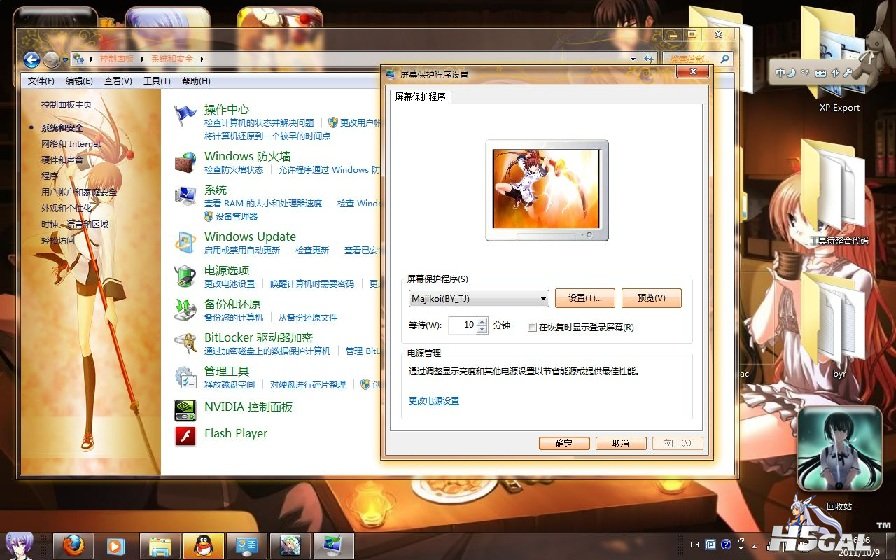Click the 预览(V) preview button
Screen dimensions: 896x560
point(651,298)
